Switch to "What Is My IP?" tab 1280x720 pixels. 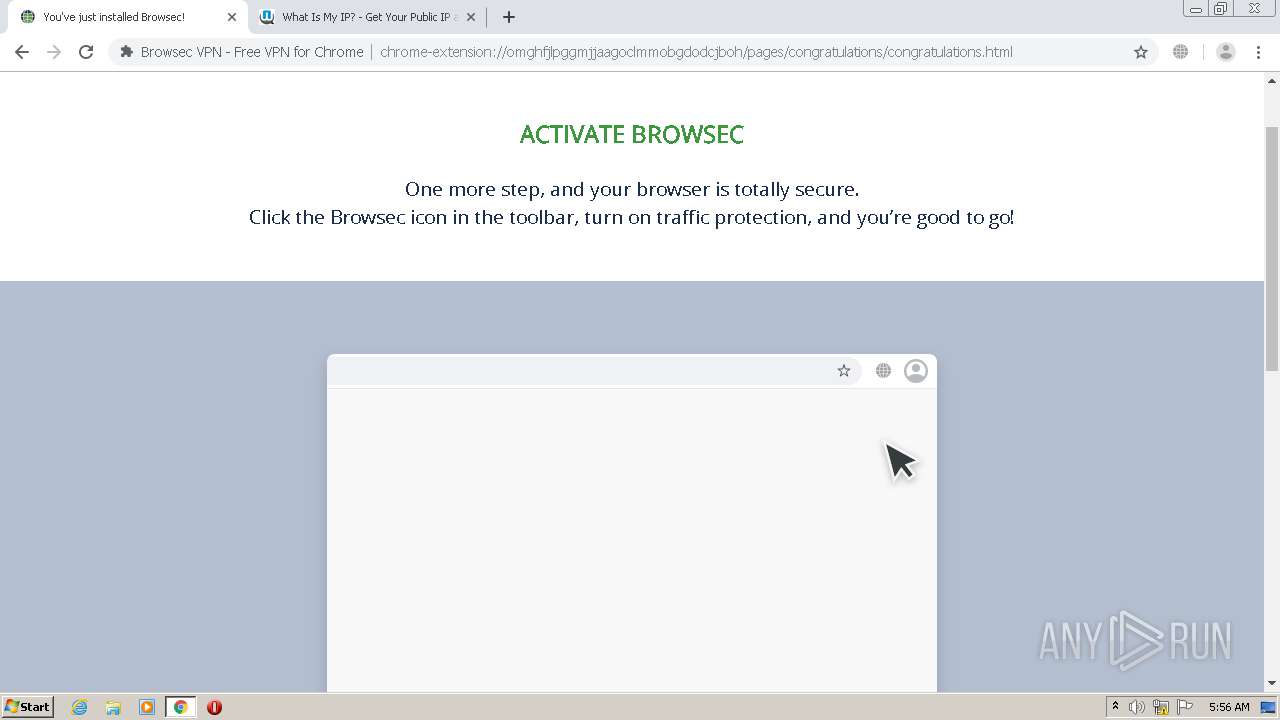366,17
